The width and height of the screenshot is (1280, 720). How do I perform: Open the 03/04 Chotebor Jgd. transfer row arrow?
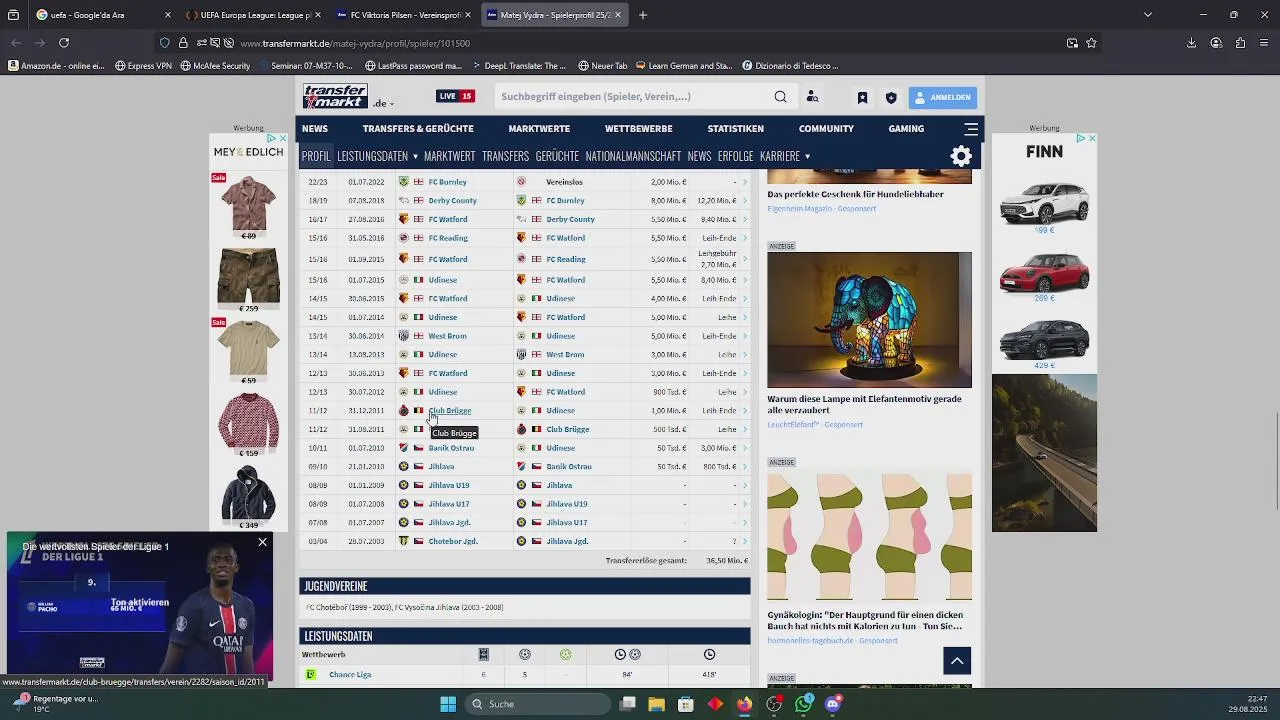point(744,541)
